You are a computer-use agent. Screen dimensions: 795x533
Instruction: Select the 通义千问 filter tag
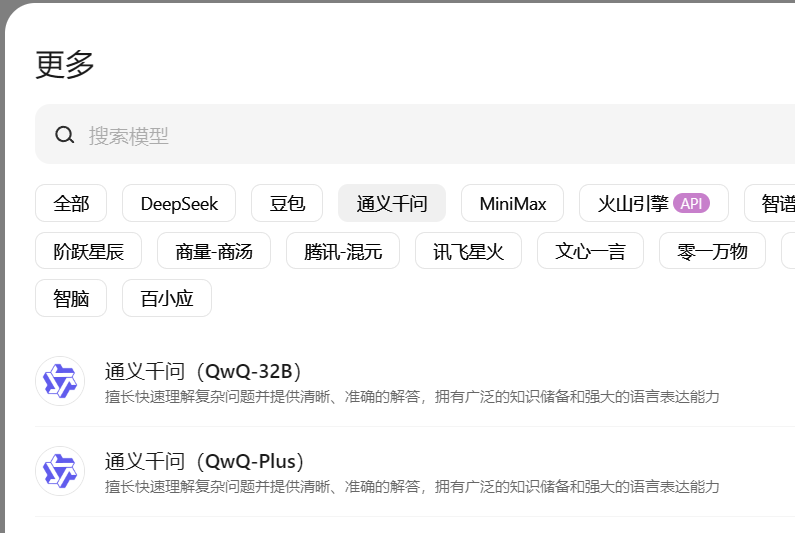click(392, 203)
